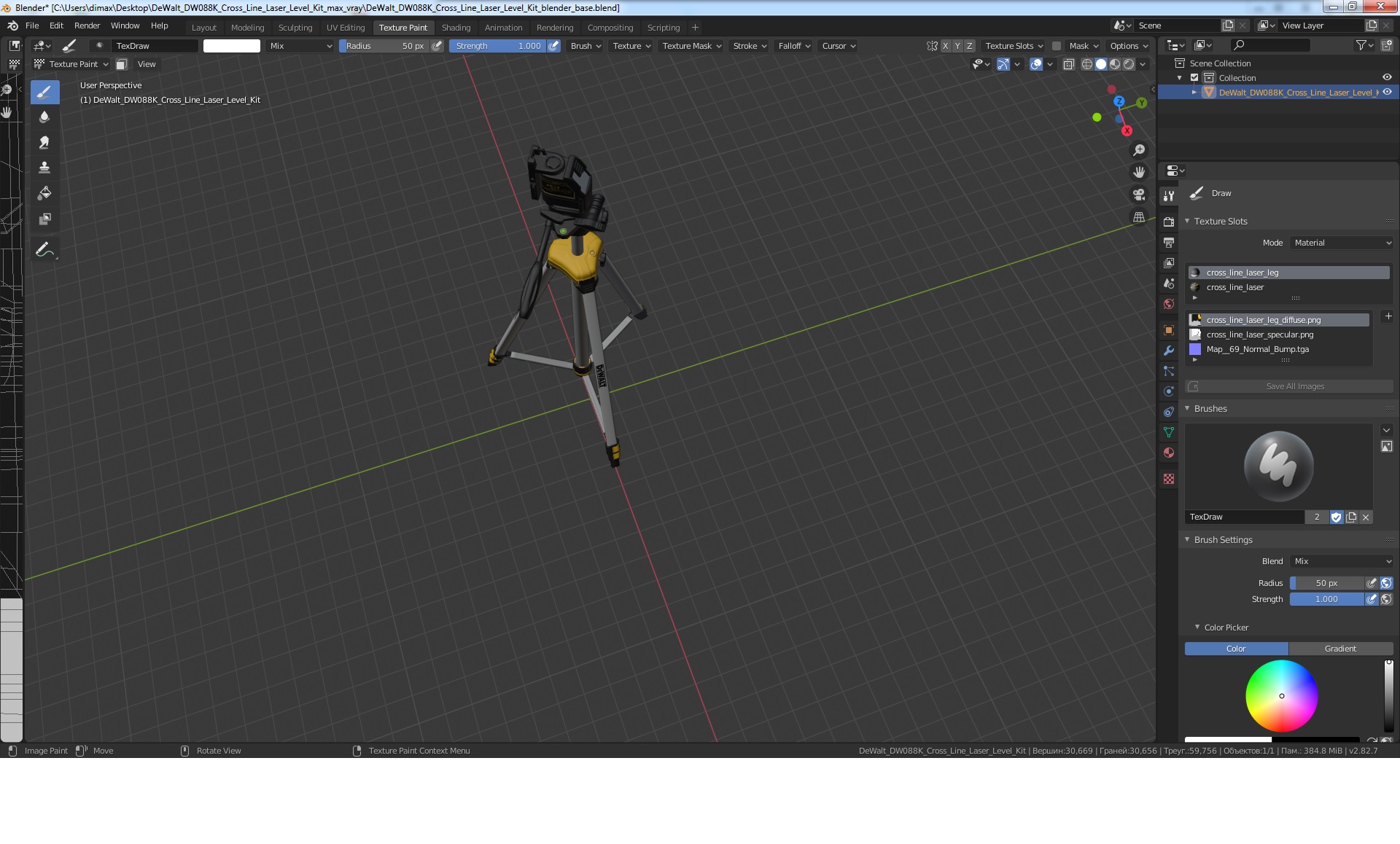Open the Render menu

point(87,26)
